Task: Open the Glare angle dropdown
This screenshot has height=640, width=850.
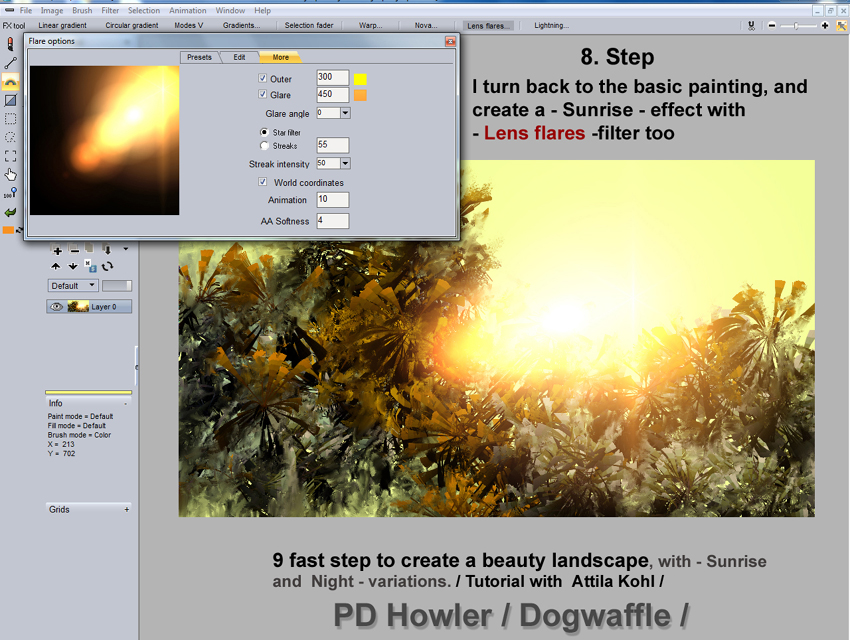Action: click(x=345, y=113)
